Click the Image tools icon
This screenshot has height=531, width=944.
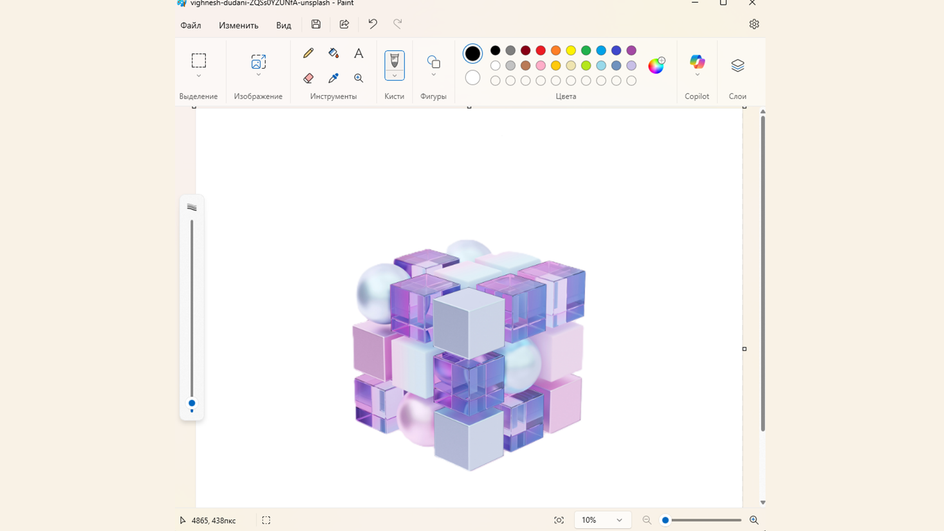click(258, 61)
